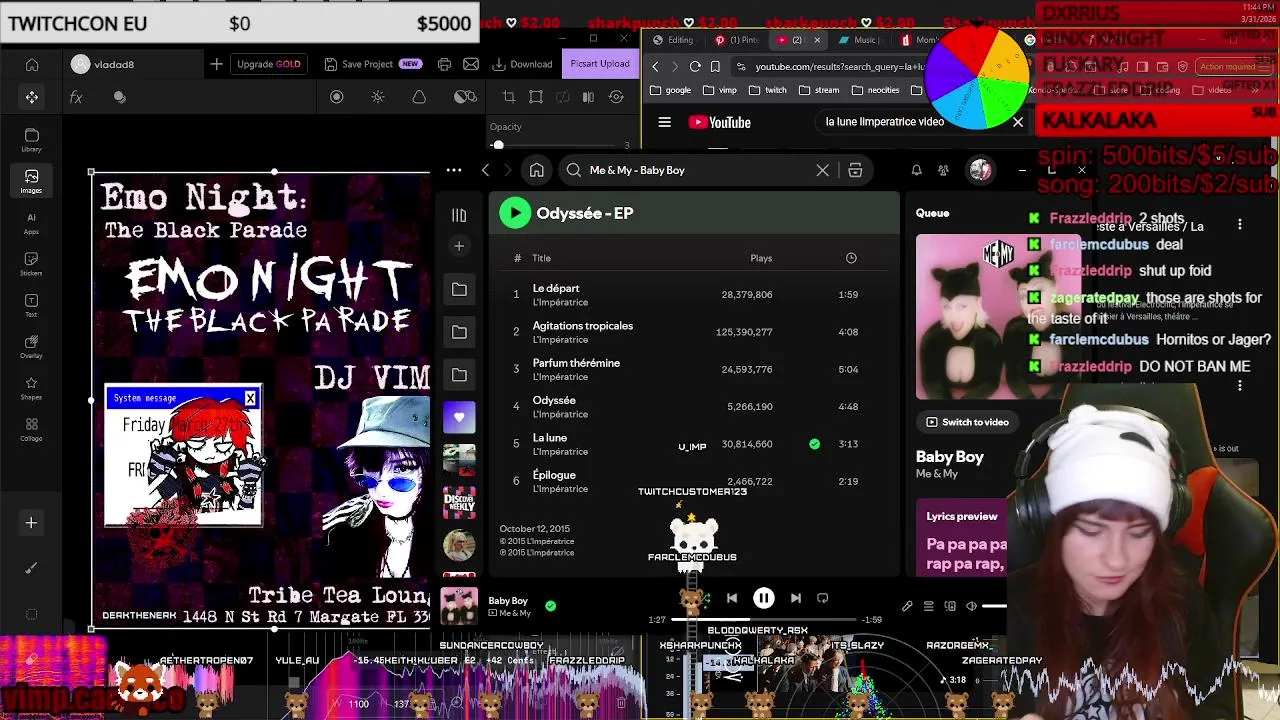Toggle Spotify lyrics microphone button
The image size is (1280, 720).
(x=907, y=606)
